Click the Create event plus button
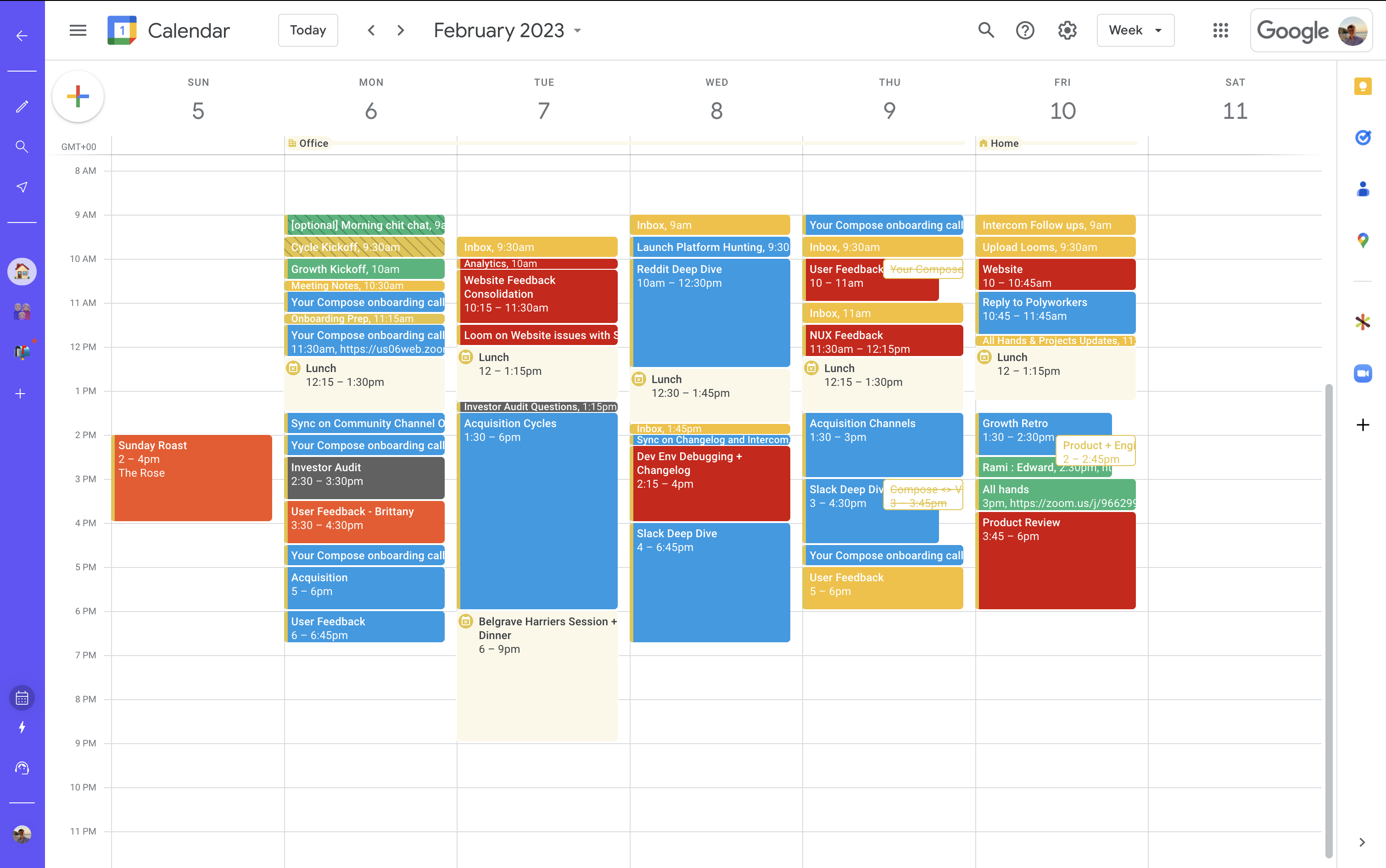Image resolution: width=1386 pixels, height=868 pixels. 78,96
